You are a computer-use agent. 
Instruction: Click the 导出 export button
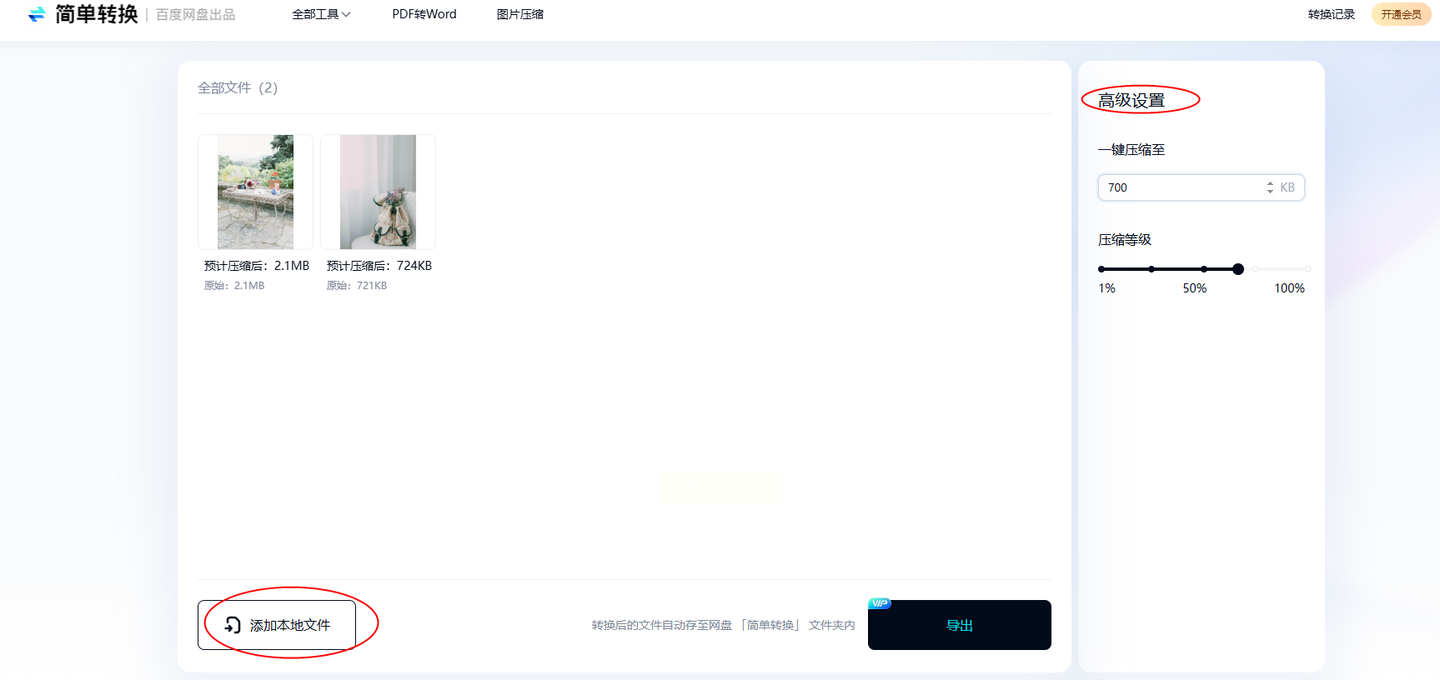point(959,625)
